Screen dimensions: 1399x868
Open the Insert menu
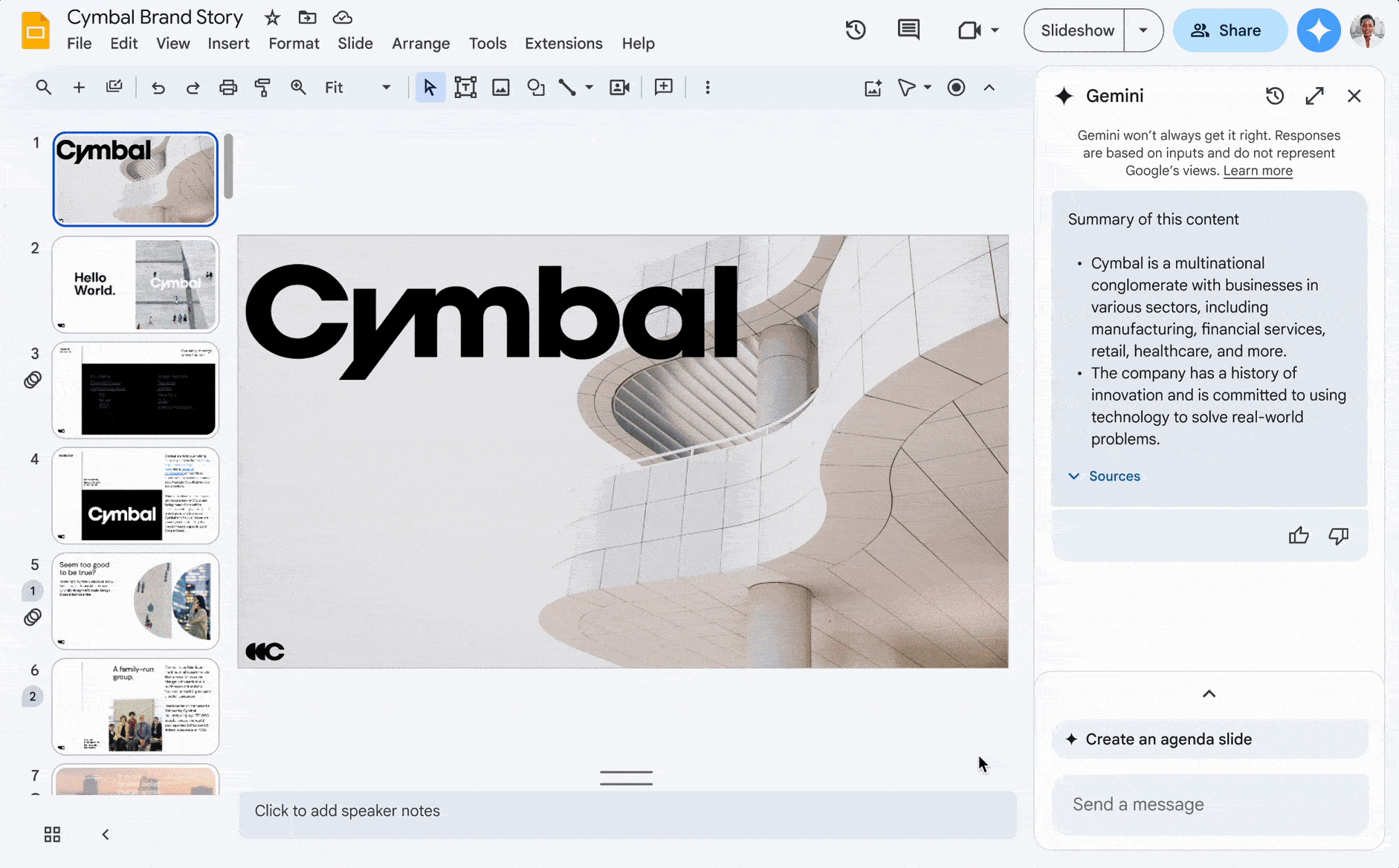(228, 43)
